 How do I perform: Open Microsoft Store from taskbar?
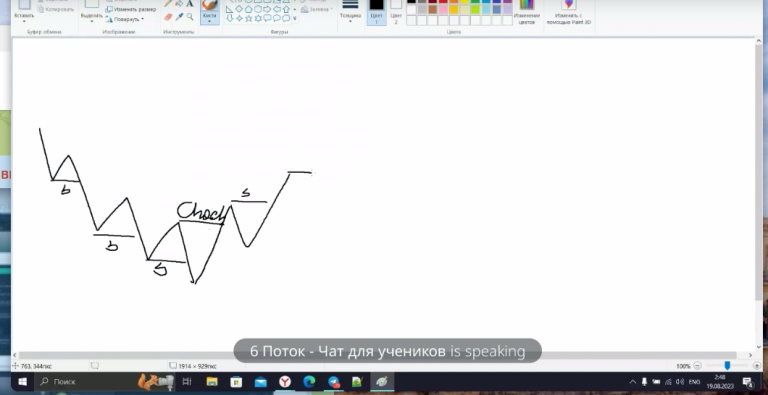coord(236,381)
